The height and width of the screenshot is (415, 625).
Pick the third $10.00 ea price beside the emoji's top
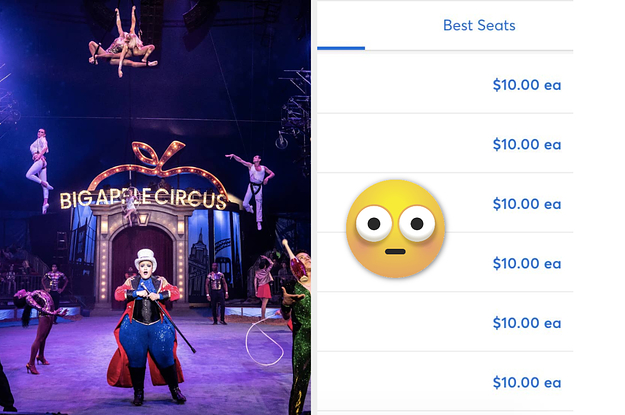(x=527, y=204)
